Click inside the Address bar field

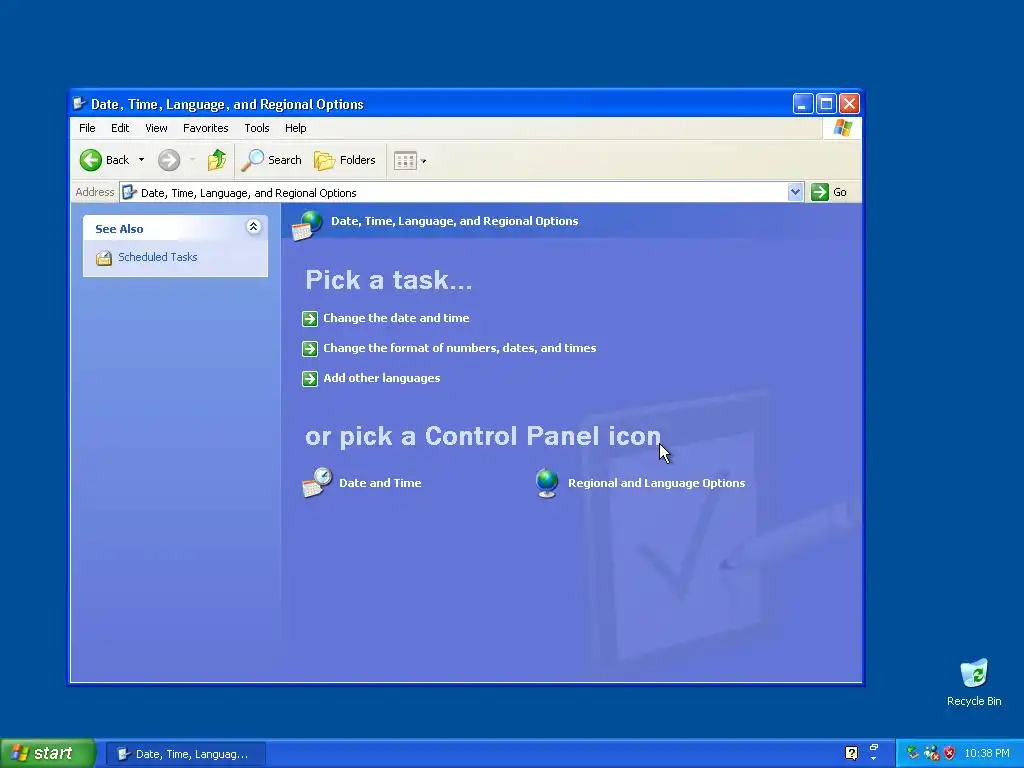coord(454,193)
